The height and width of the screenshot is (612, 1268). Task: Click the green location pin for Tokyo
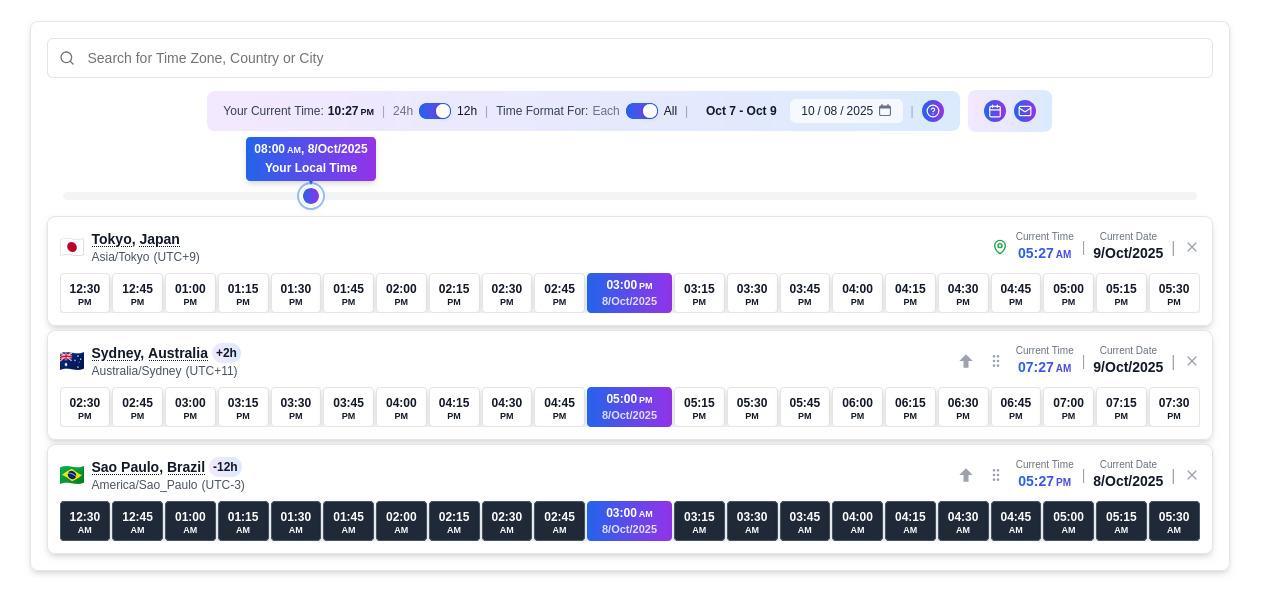click(999, 247)
